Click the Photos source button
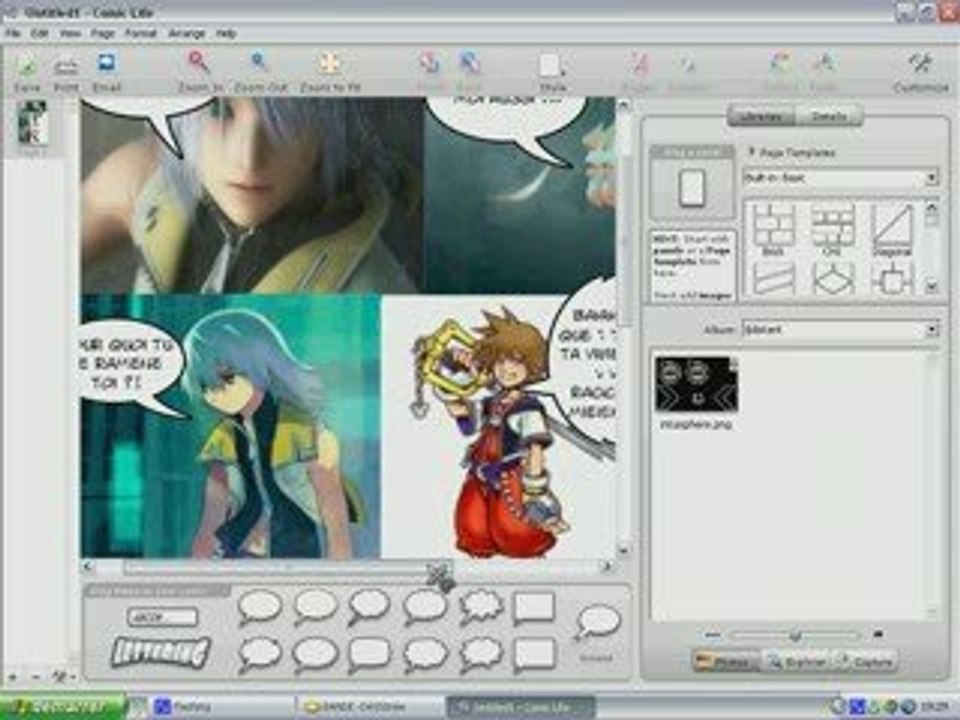Screen dimensions: 960x720 (724, 662)
